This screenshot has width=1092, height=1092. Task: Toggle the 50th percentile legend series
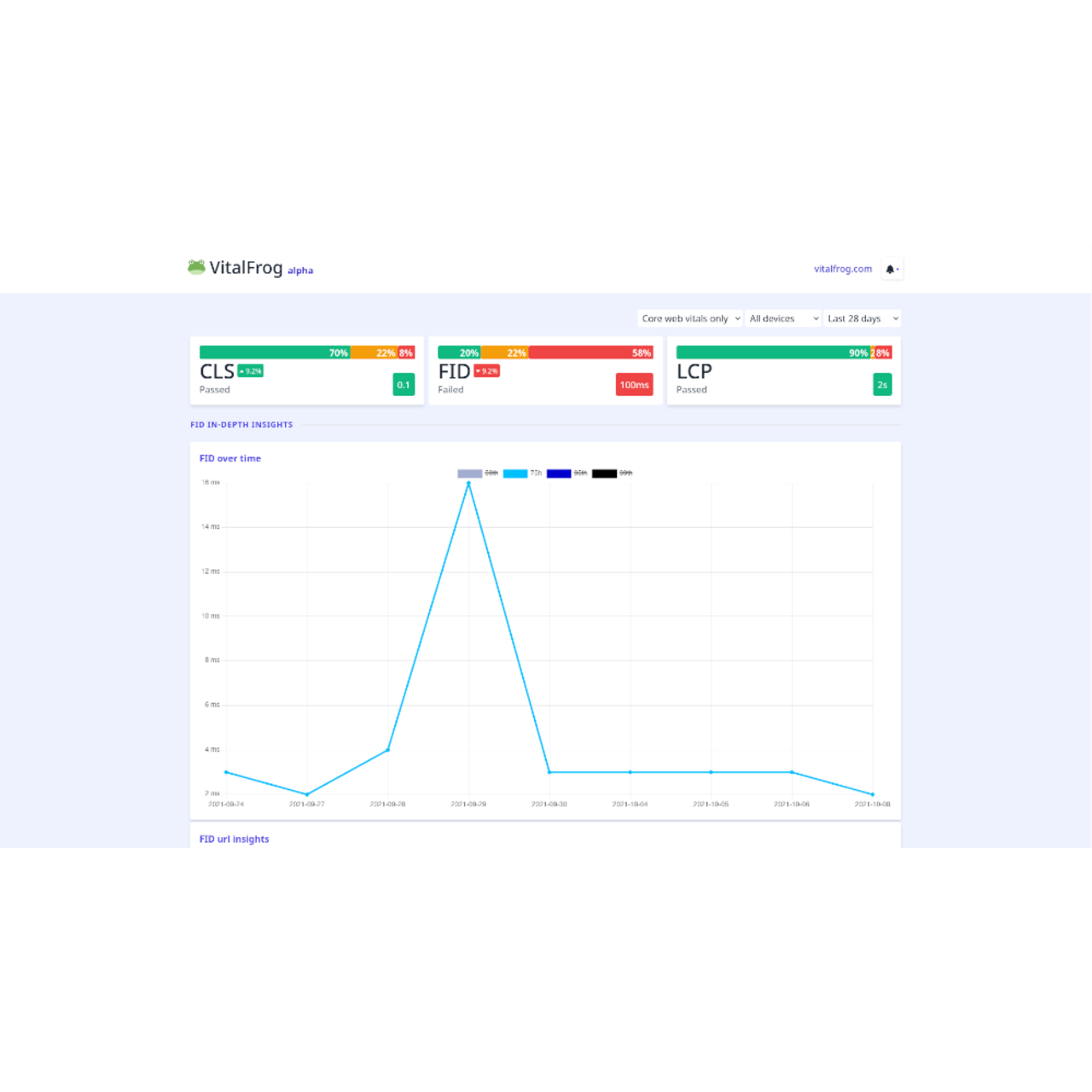(478, 473)
